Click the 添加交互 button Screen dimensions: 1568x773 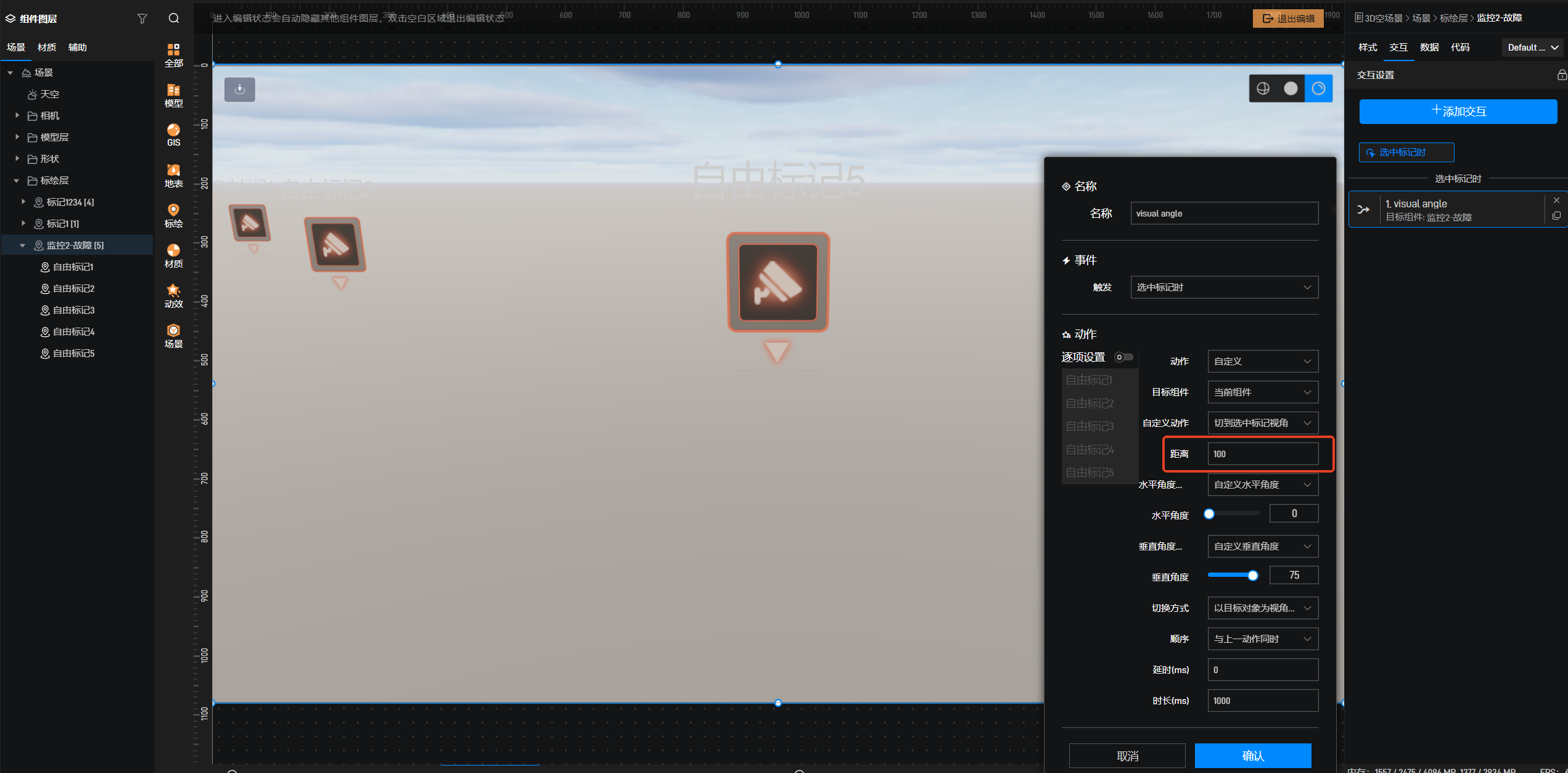[x=1458, y=112]
